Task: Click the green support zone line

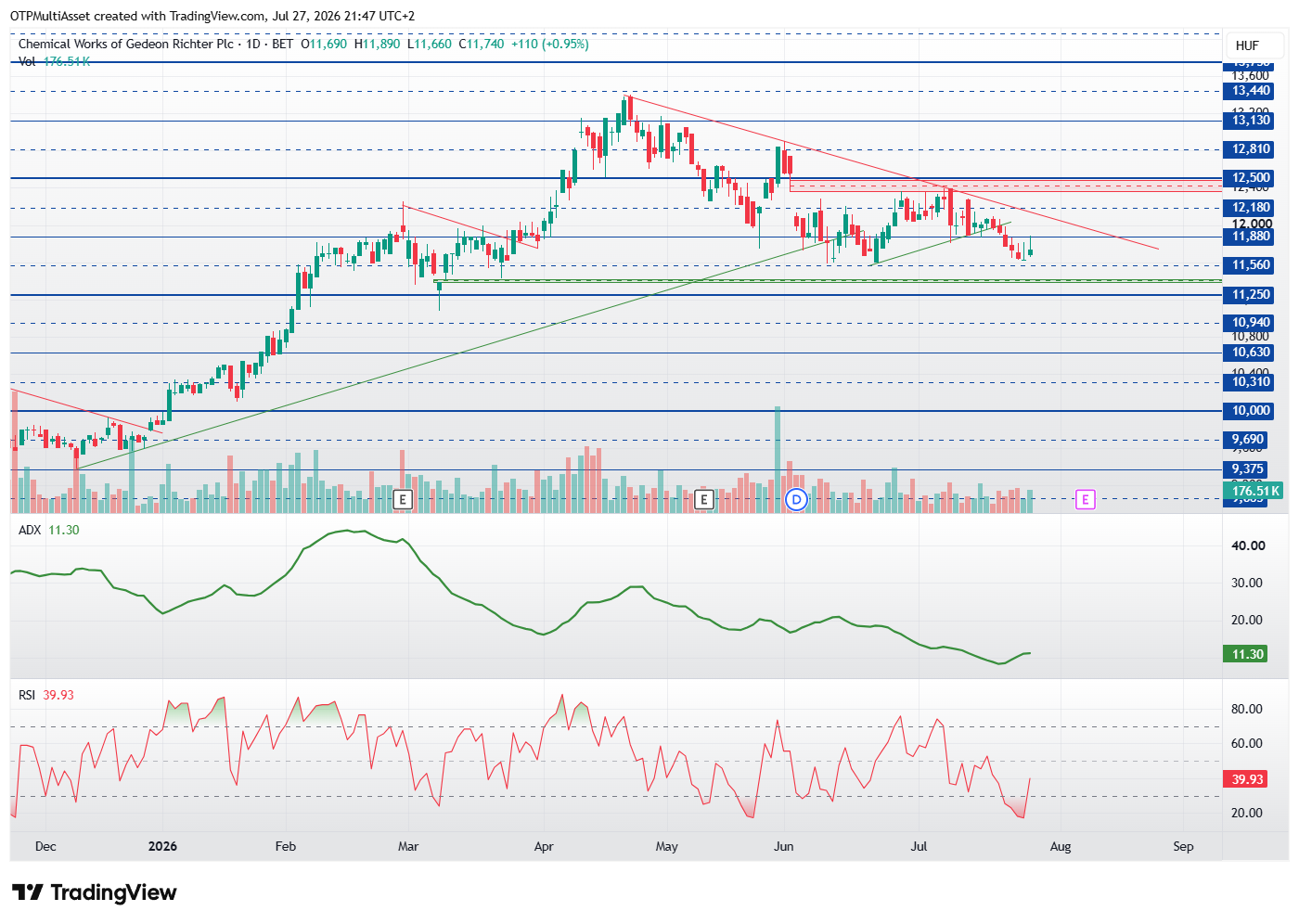Action: coord(828,280)
